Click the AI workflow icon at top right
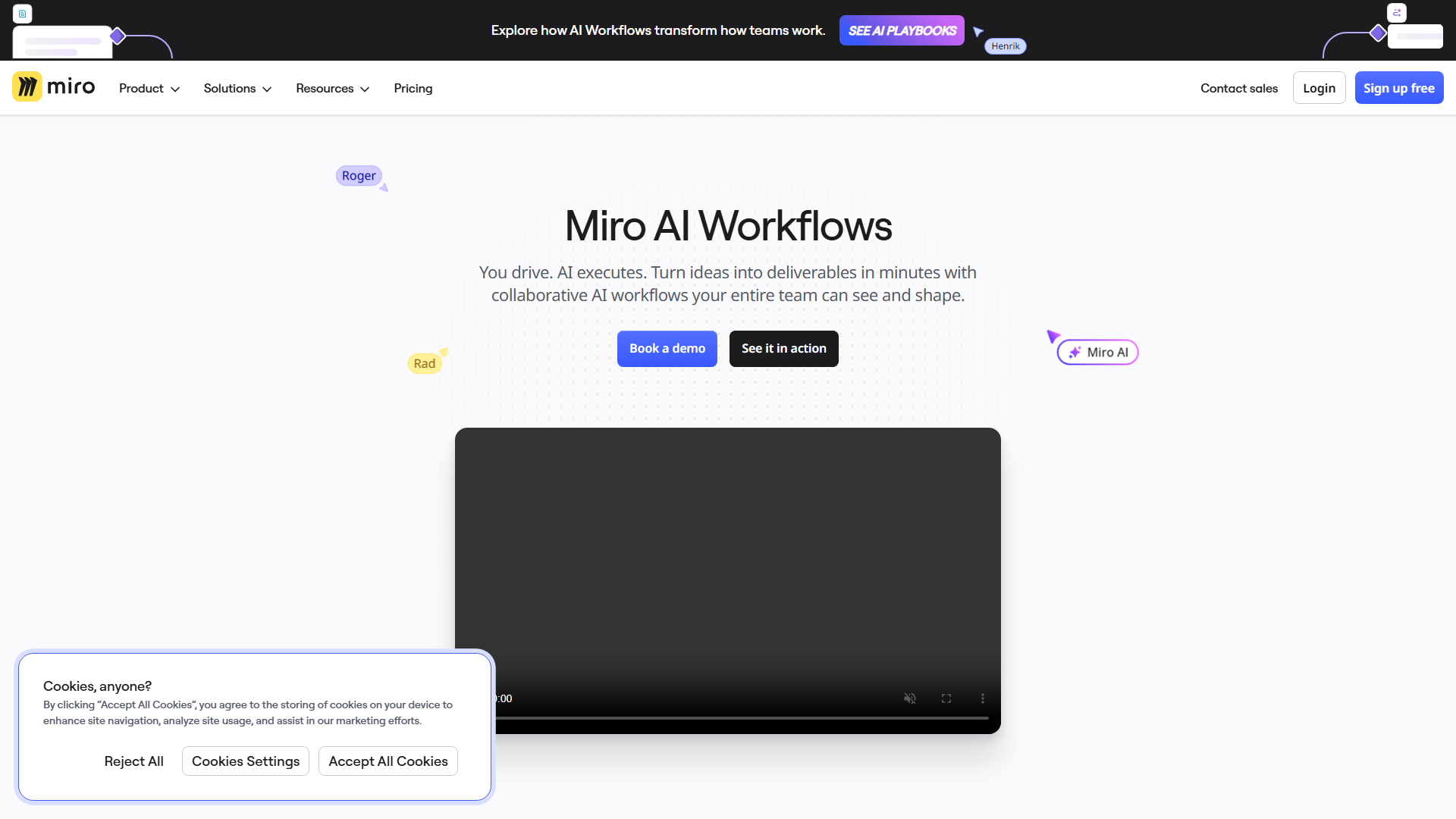 pos(1397,13)
